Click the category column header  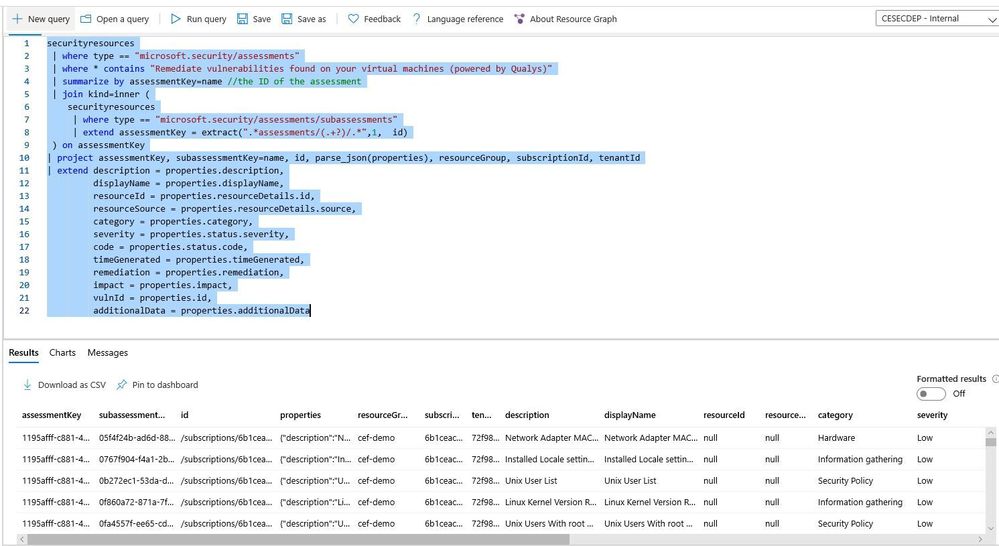835,415
